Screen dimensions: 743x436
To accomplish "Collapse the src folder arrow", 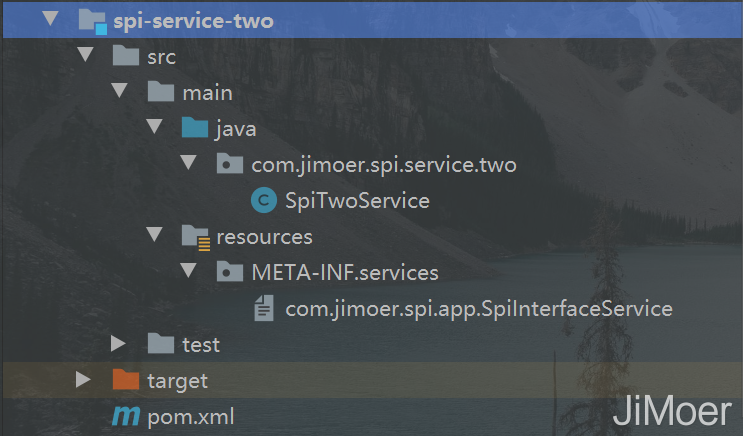I will pos(86,56).
